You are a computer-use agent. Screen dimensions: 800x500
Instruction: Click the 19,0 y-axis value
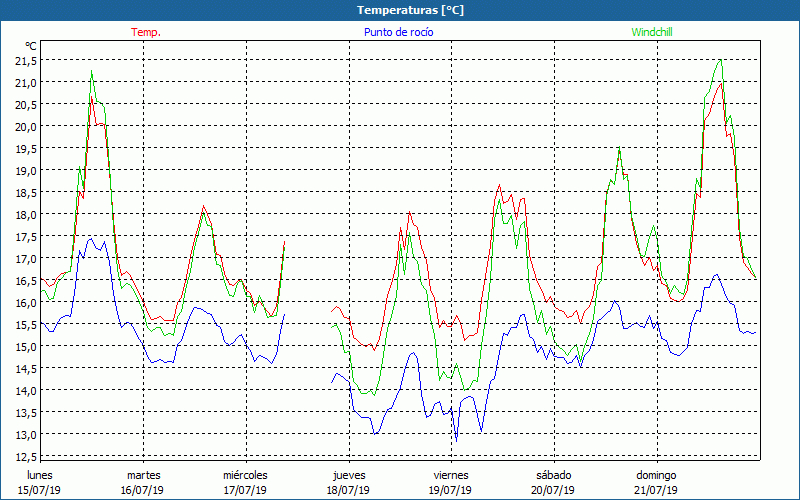tap(27, 170)
